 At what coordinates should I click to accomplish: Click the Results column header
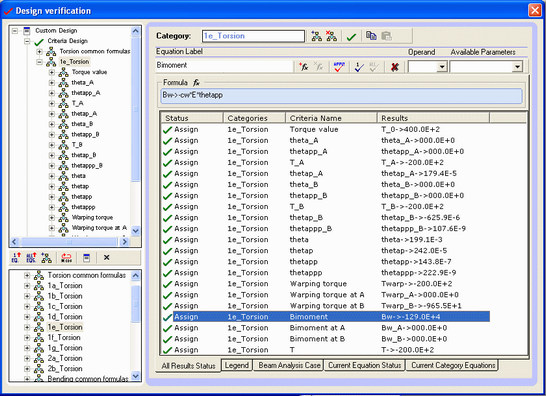pos(434,118)
